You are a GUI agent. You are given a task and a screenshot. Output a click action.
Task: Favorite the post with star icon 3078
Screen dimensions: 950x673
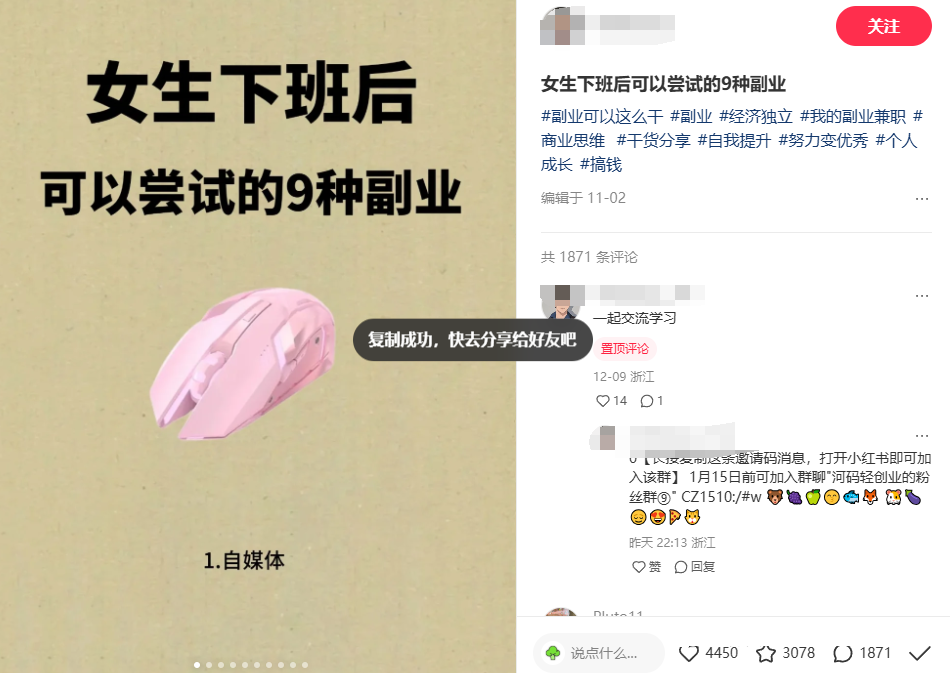[x=766, y=653]
